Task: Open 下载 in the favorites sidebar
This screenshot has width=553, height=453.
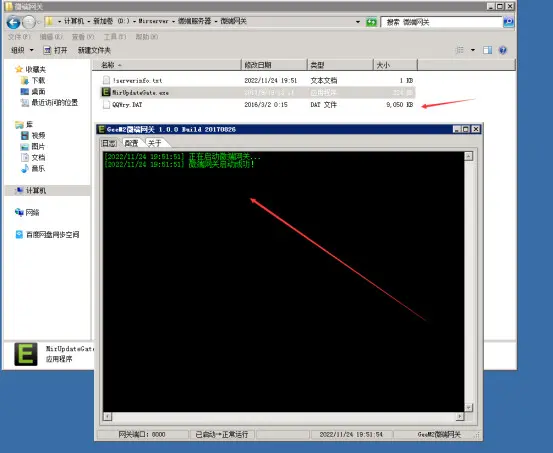Action: click(x=33, y=80)
